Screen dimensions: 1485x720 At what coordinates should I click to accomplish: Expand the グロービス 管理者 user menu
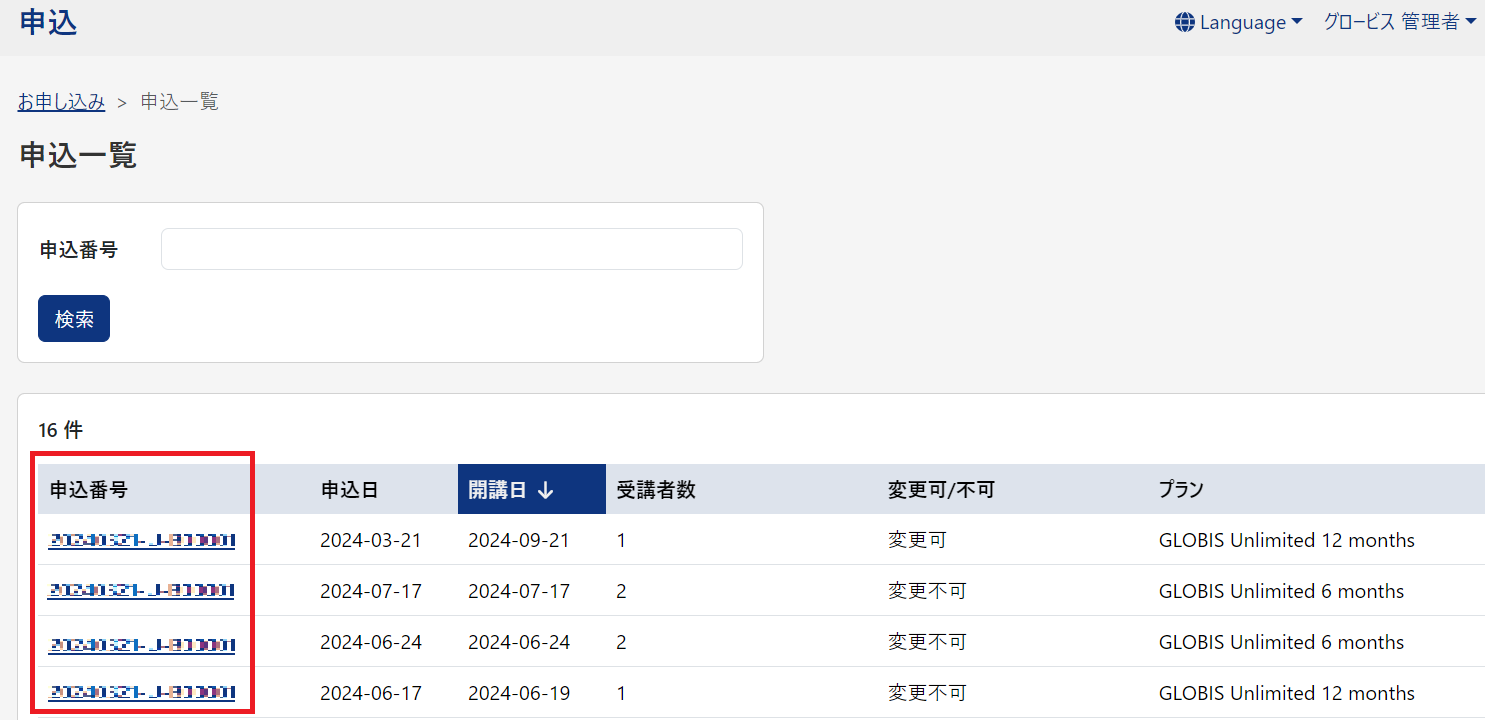pos(1400,22)
